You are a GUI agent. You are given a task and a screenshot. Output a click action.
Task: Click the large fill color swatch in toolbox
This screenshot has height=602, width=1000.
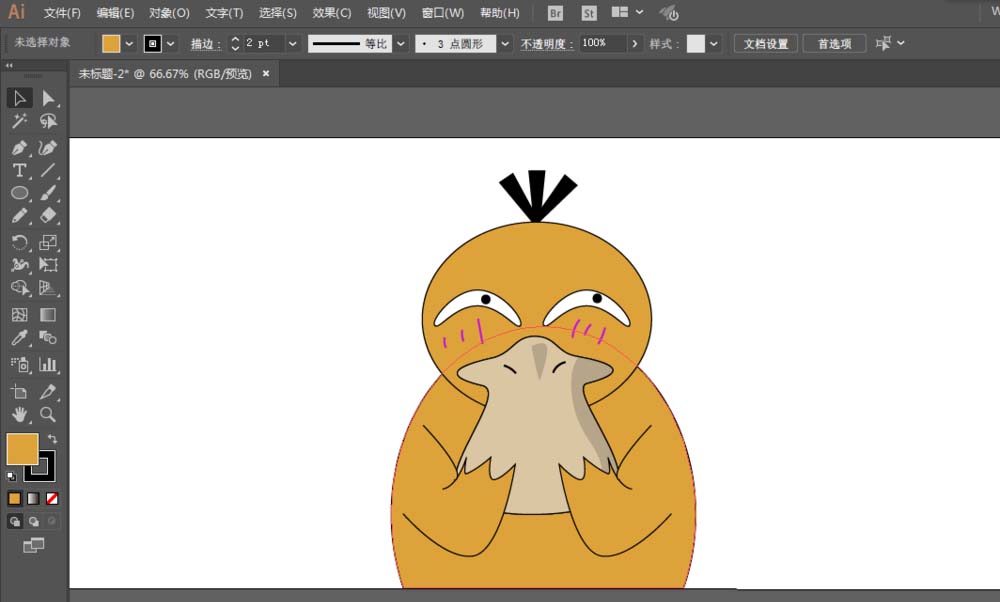22,449
